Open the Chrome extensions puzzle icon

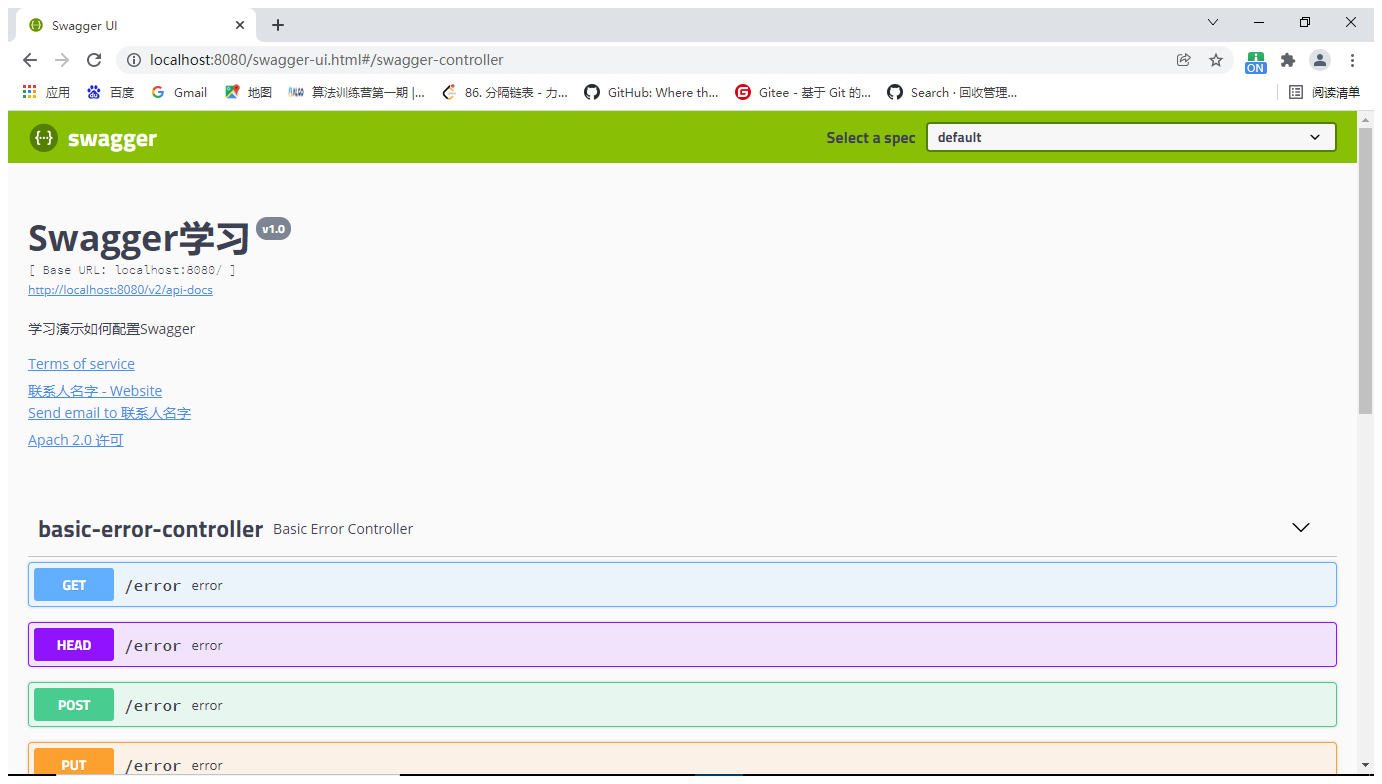point(1288,60)
